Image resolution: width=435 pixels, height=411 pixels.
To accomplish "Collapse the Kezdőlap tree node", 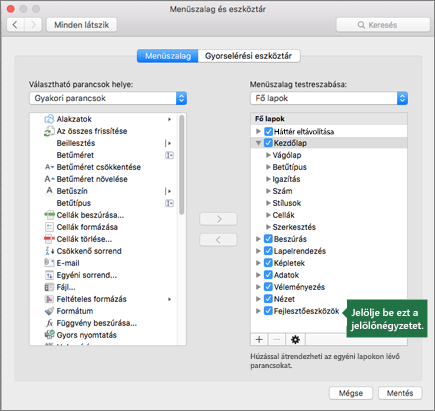I will tap(258, 143).
